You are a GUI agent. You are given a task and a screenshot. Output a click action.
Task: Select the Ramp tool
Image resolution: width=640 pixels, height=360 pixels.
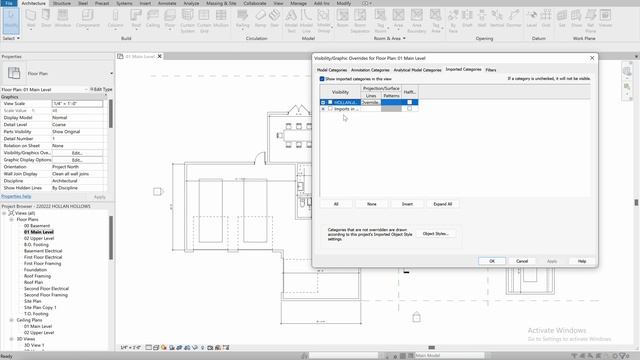point(260,19)
